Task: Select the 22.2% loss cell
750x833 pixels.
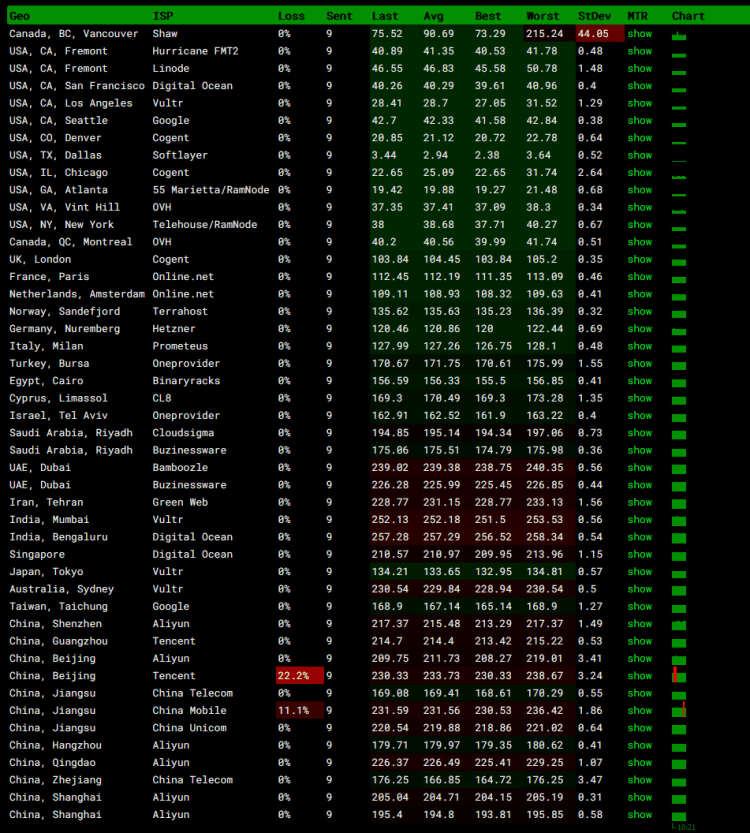Action: (x=300, y=676)
